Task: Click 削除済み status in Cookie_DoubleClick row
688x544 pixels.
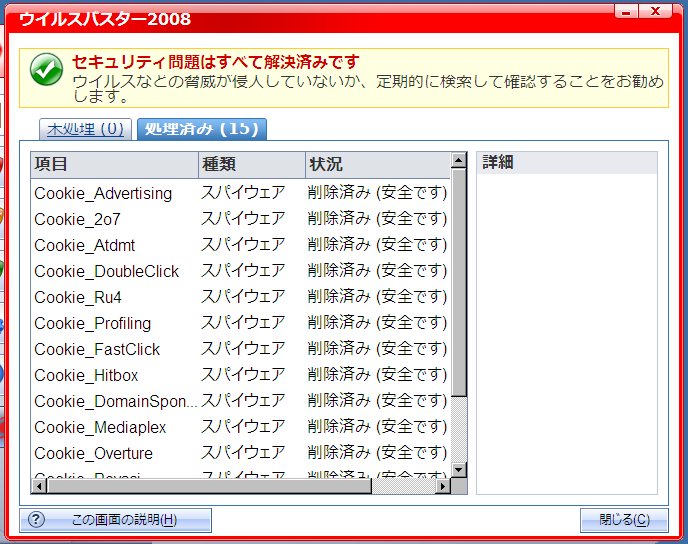Action: 377,271
